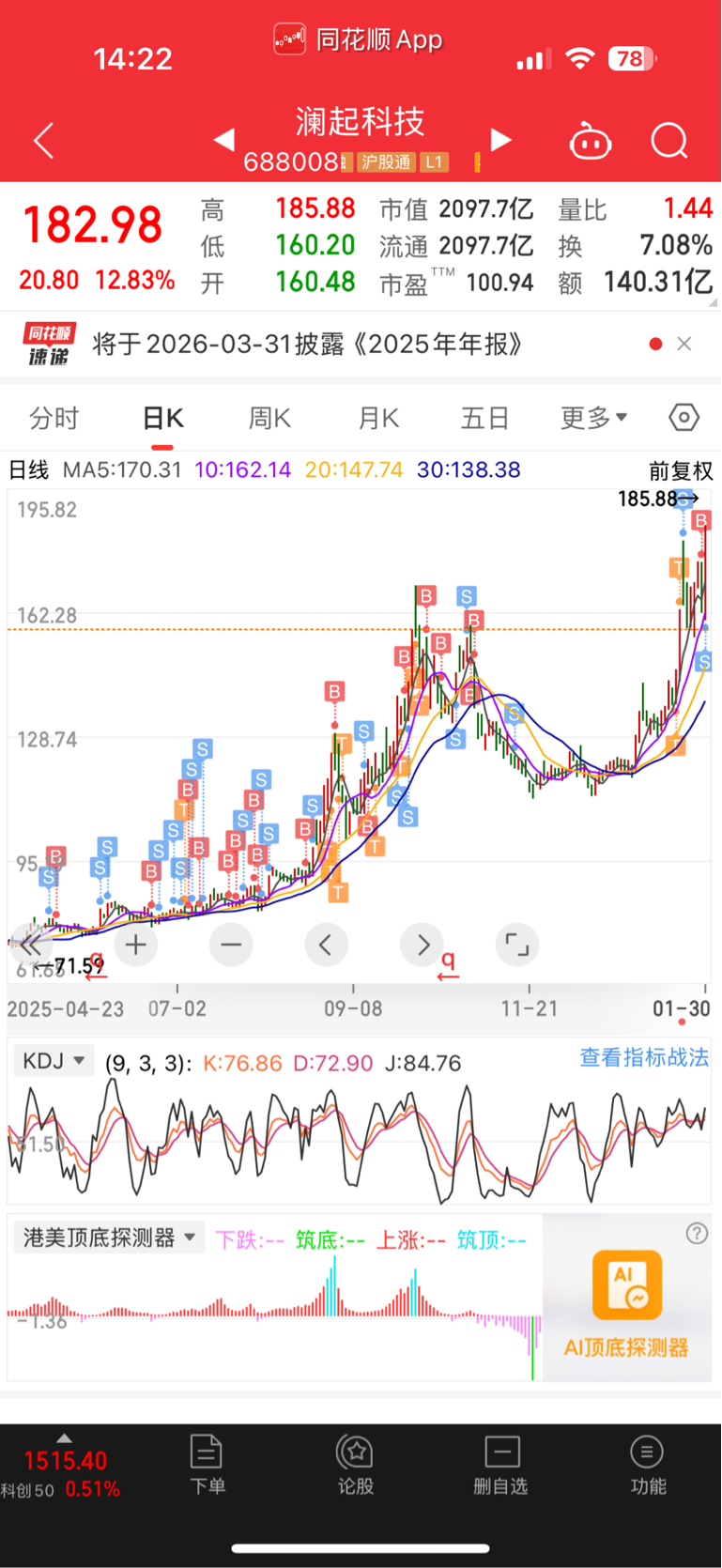Viewport: 722px width, 1568px height.
Task: Expand the 科创50 index bar arrow
Action: 64,1438
